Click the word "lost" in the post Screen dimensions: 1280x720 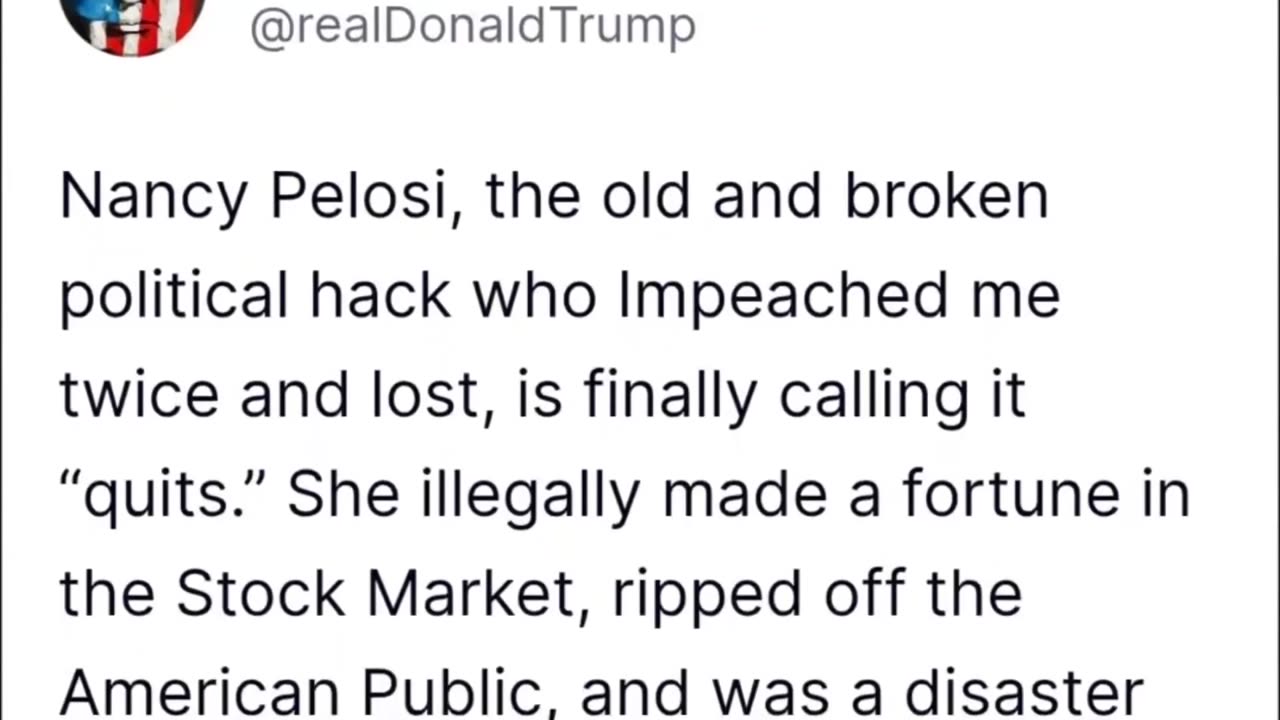(x=426, y=395)
